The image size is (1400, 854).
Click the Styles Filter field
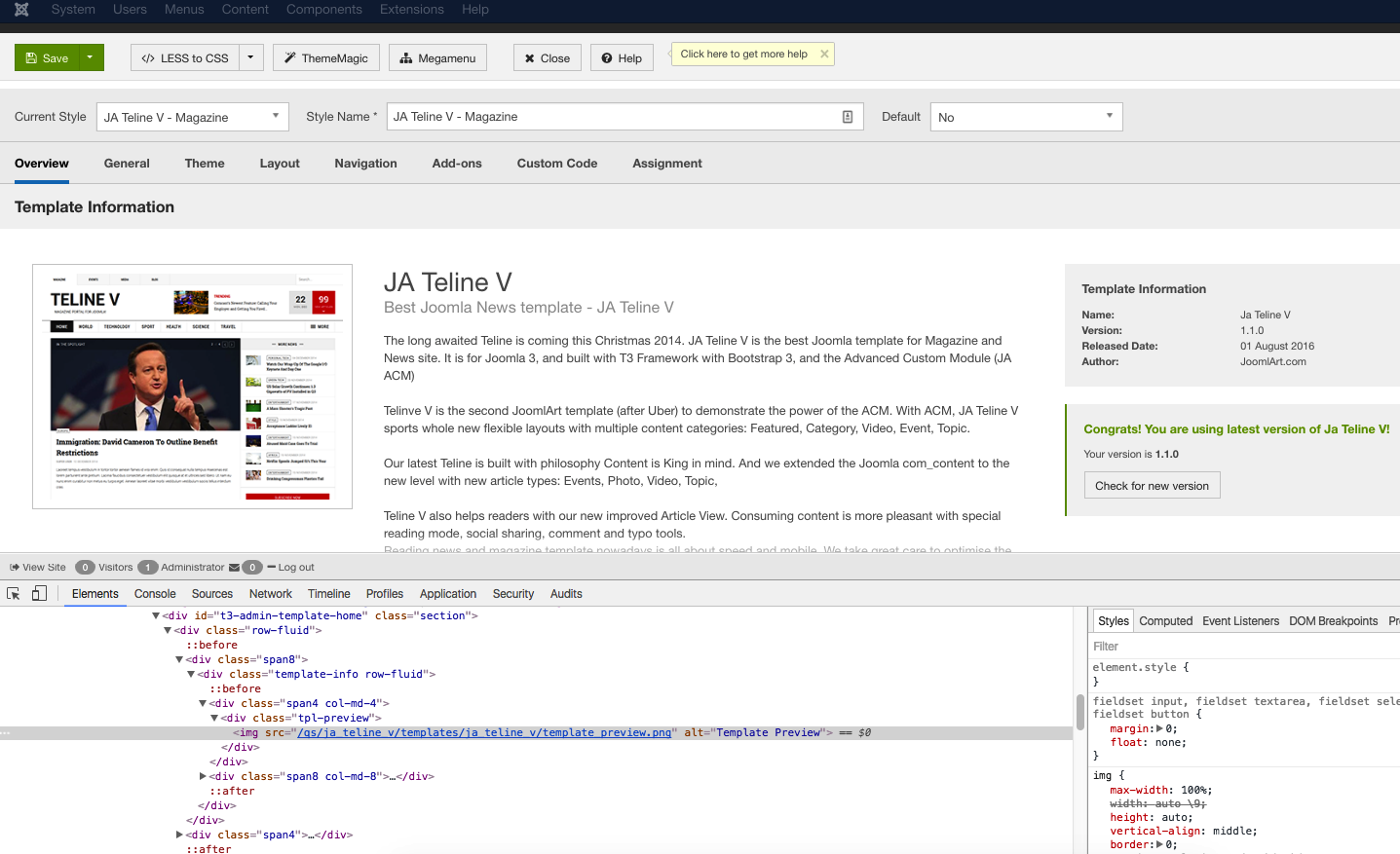pos(1245,647)
